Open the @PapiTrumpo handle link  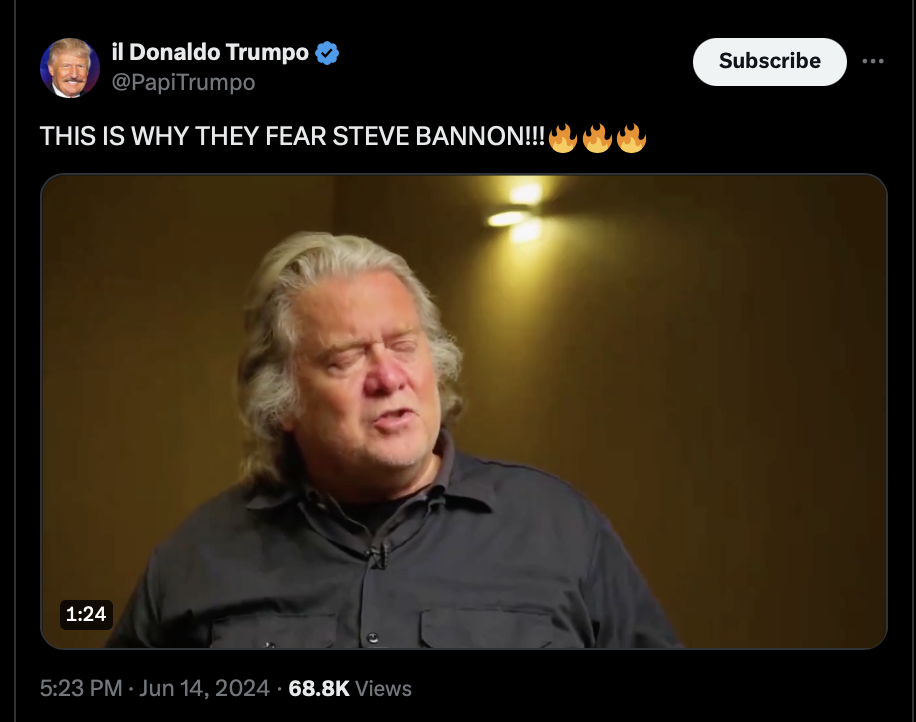[183, 82]
